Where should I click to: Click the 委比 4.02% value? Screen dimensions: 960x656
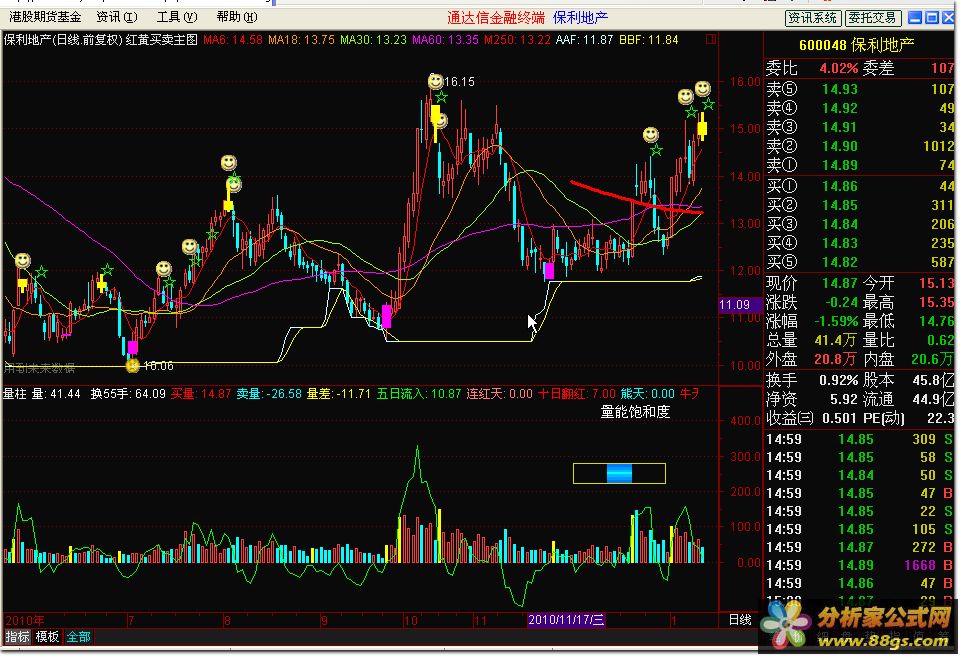pyautogui.click(x=839, y=68)
